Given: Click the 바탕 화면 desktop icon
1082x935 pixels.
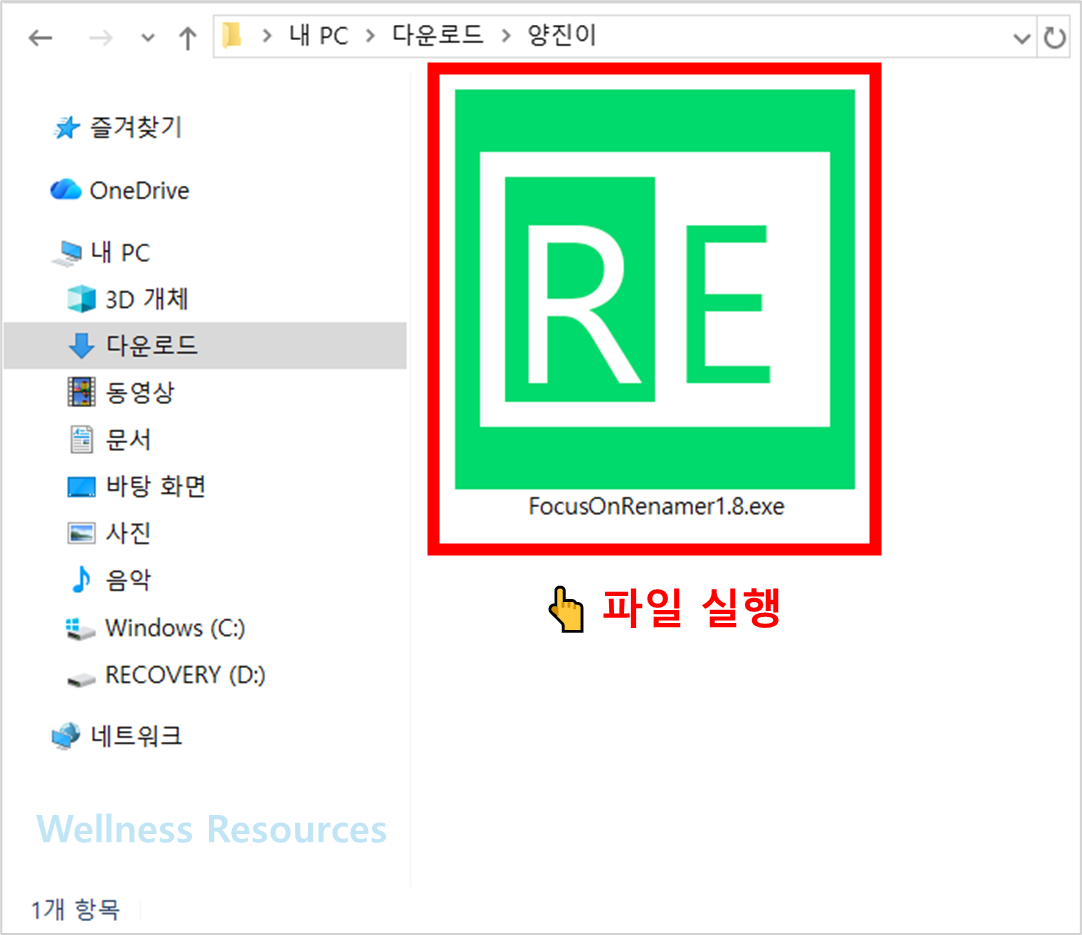Looking at the screenshot, I should 81,486.
